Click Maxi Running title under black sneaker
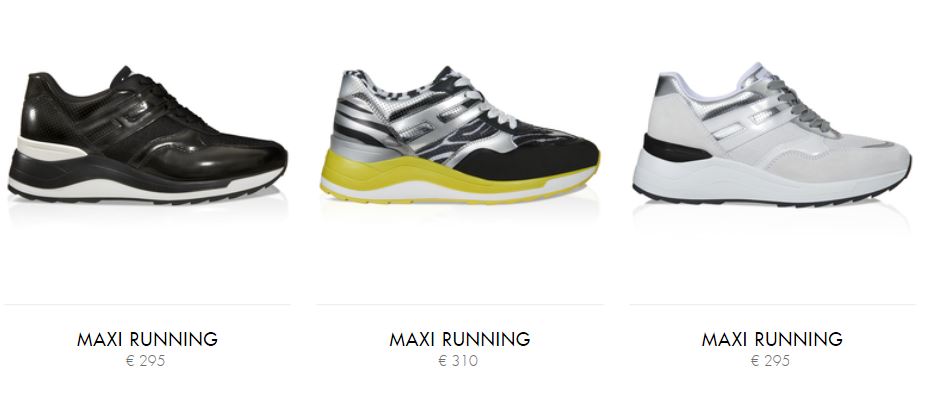932x408 pixels. [x=147, y=339]
